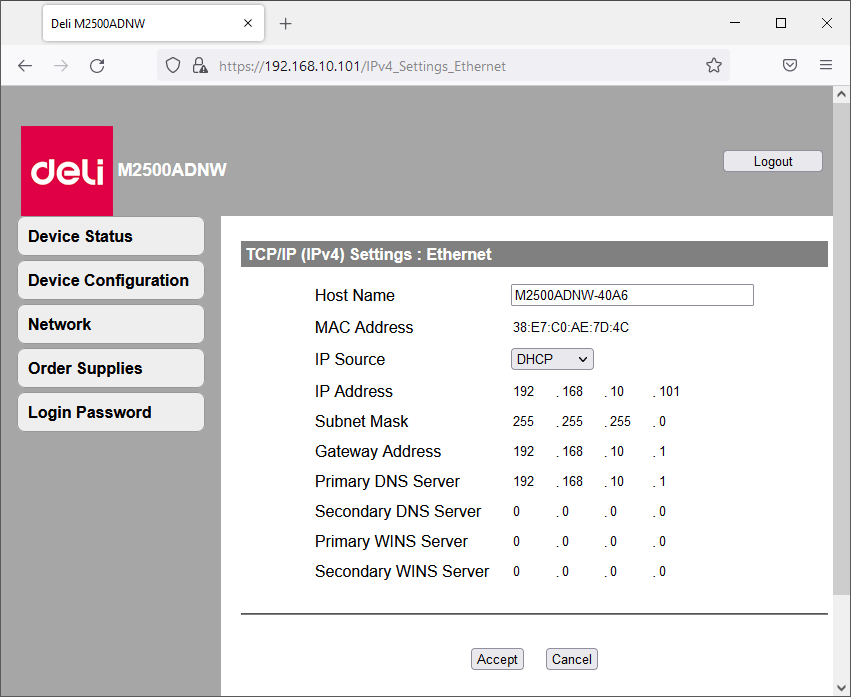Open the Firefox application menu icon
Image resolution: width=851 pixels, height=697 pixels.
pyautogui.click(x=826, y=66)
